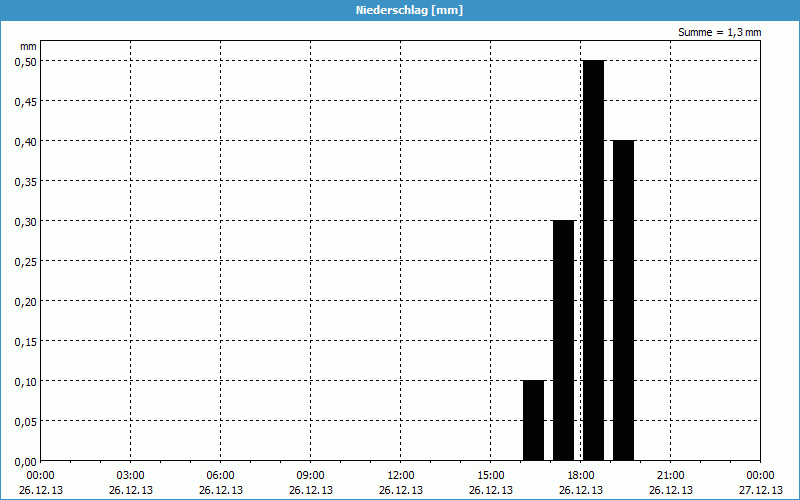Select the 0,40 mm precipitation bar
The image size is (800, 500).
[x=623, y=300]
